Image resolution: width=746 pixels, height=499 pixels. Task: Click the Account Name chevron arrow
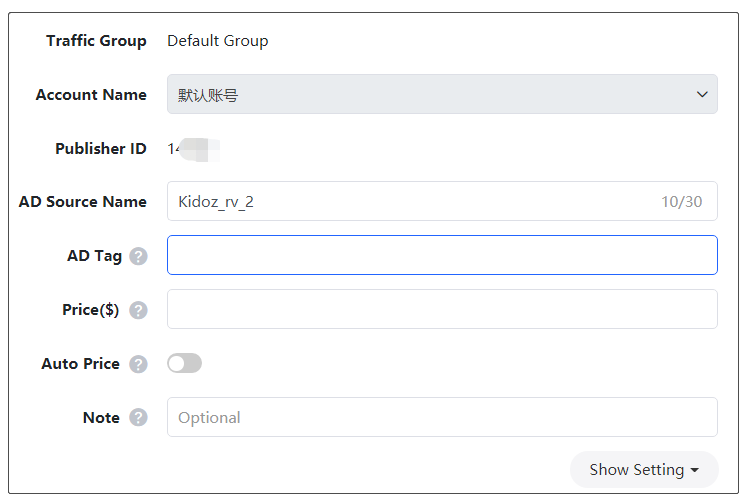(701, 95)
